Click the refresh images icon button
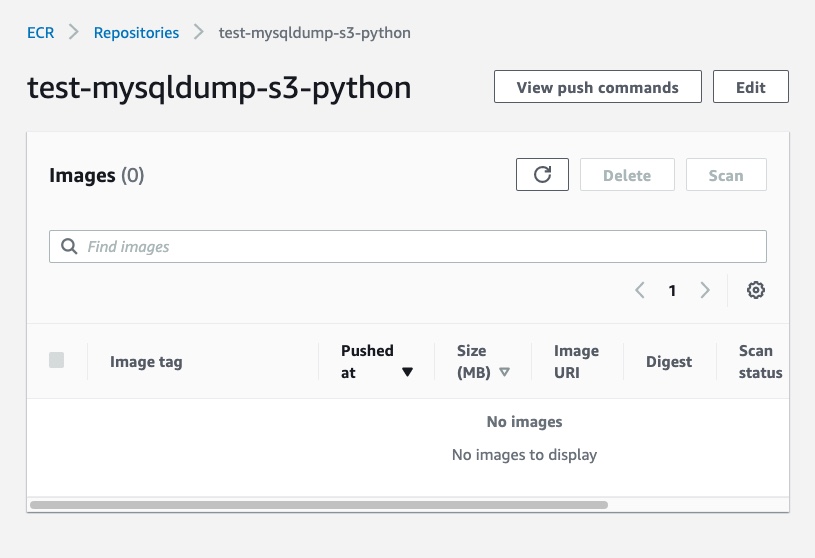The image size is (815, 558). (x=542, y=175)
